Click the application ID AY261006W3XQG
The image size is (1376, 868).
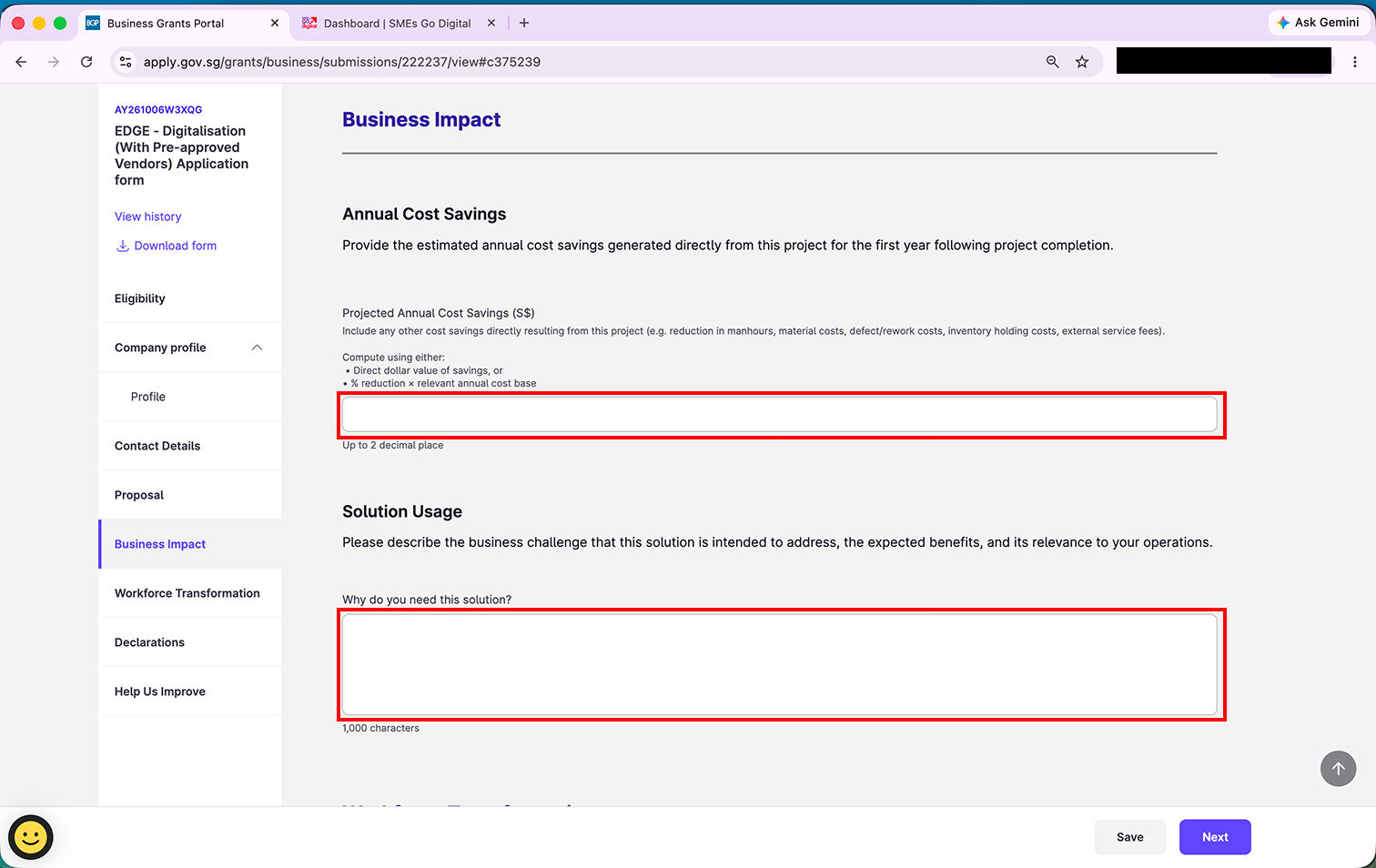[158, 109]
